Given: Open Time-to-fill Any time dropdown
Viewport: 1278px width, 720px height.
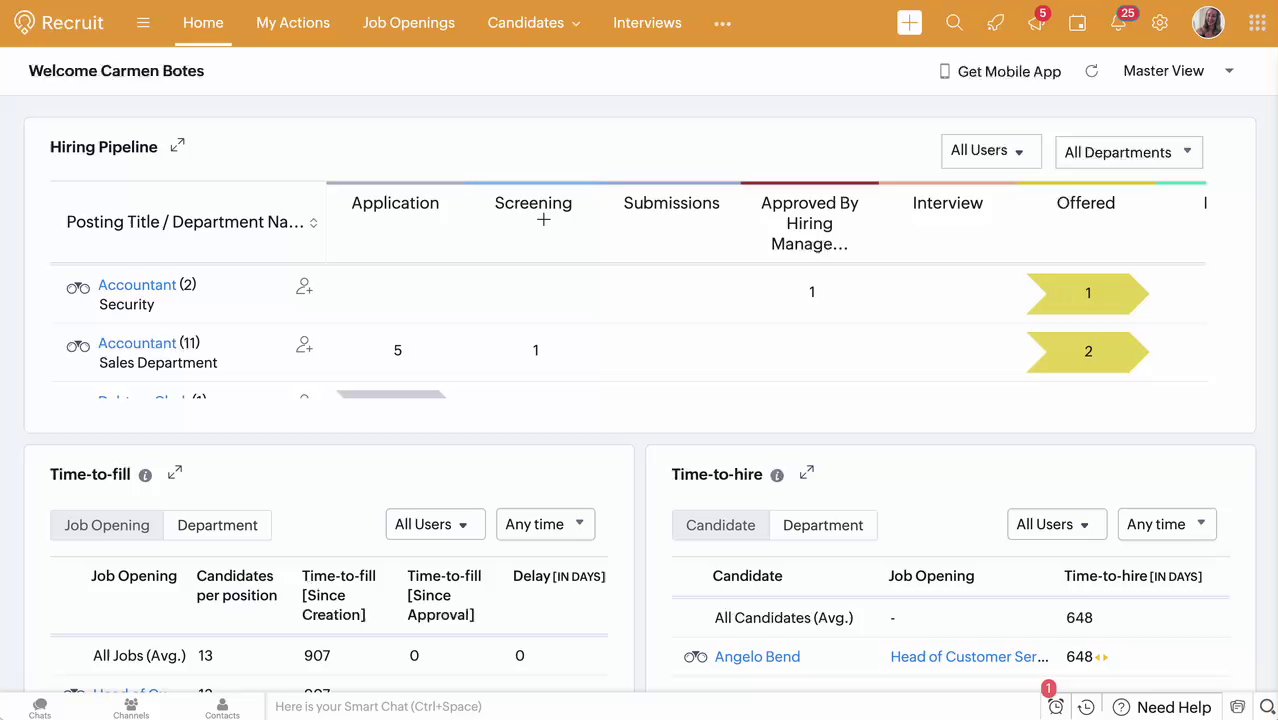Looking at the screenshot, I should click(x=545, y=524).
